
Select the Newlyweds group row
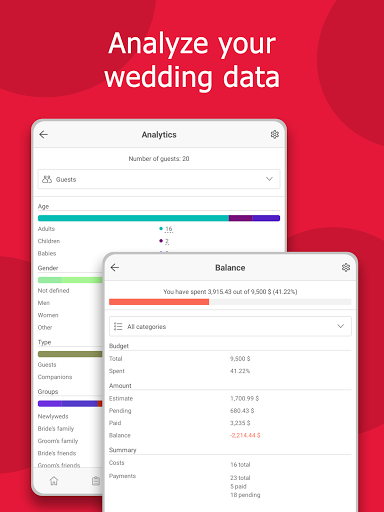coord(53,416)
